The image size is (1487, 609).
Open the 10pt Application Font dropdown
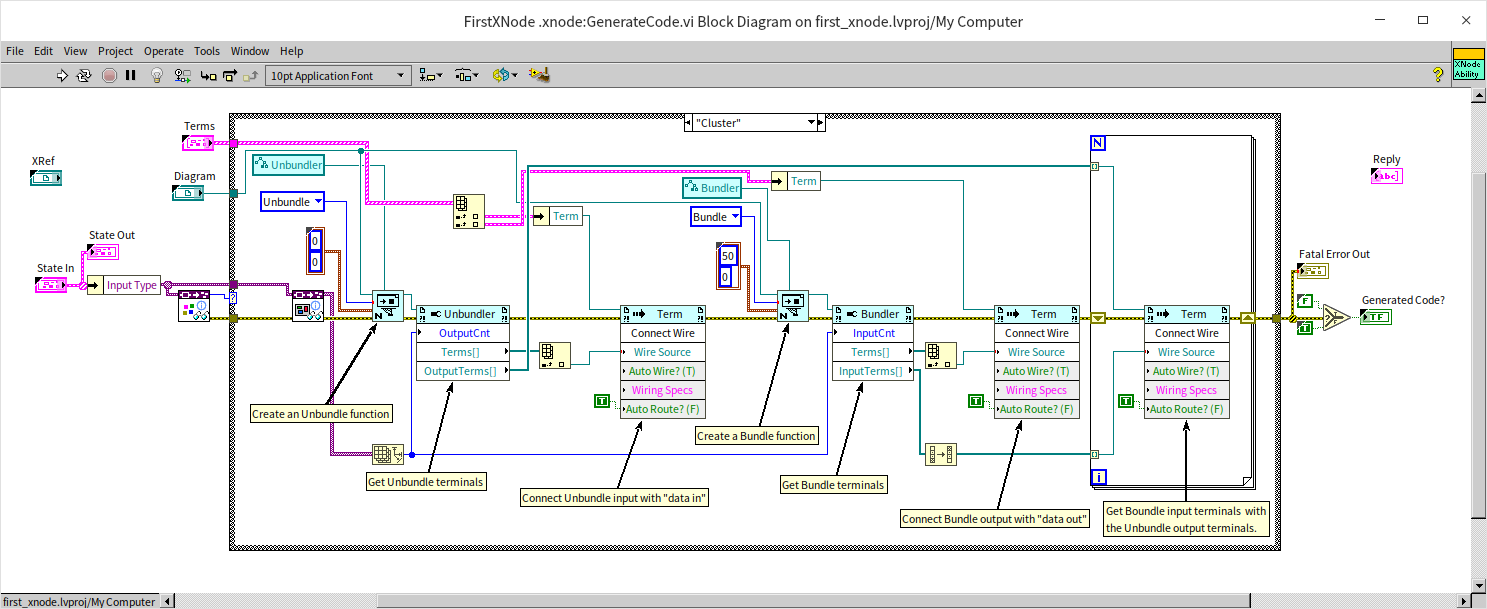(338, 75)
